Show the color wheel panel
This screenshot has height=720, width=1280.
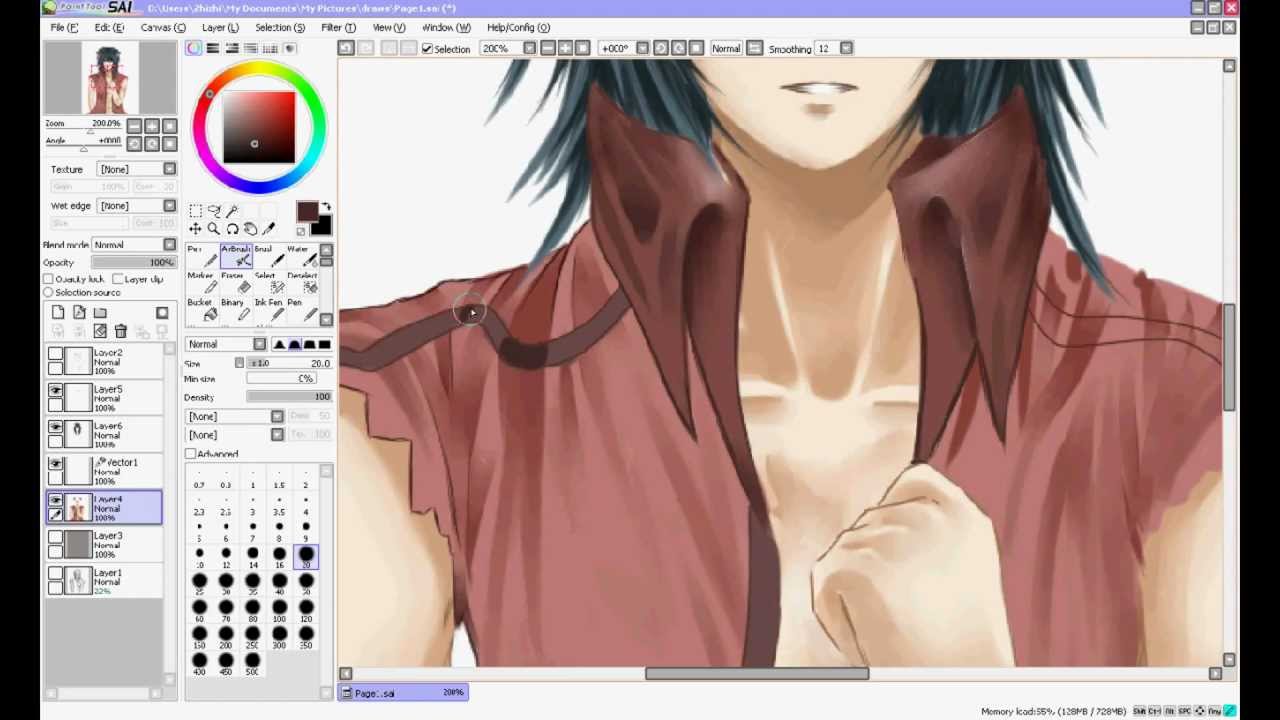(194, 48)
